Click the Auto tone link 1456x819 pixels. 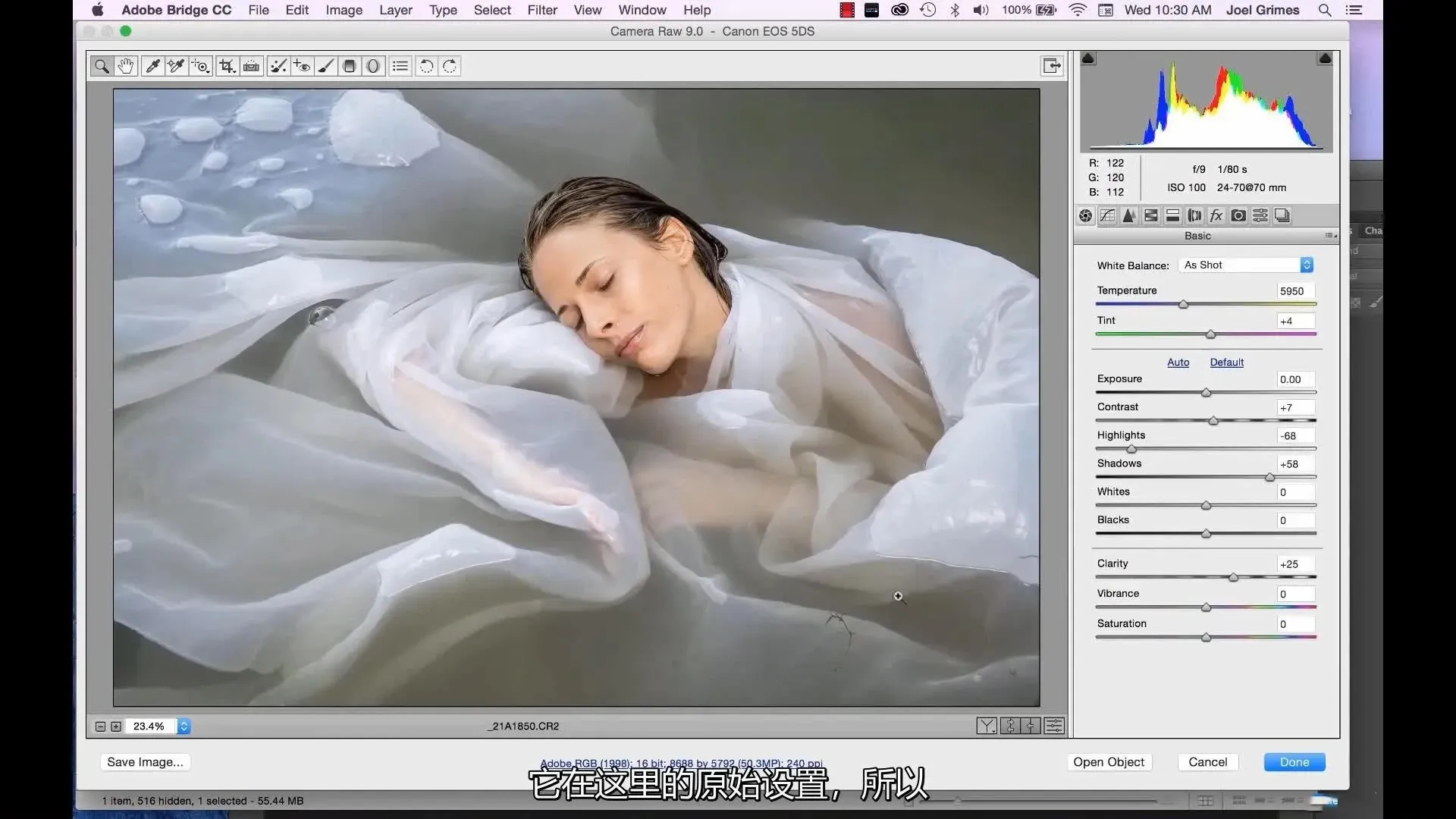point(1178,362)
